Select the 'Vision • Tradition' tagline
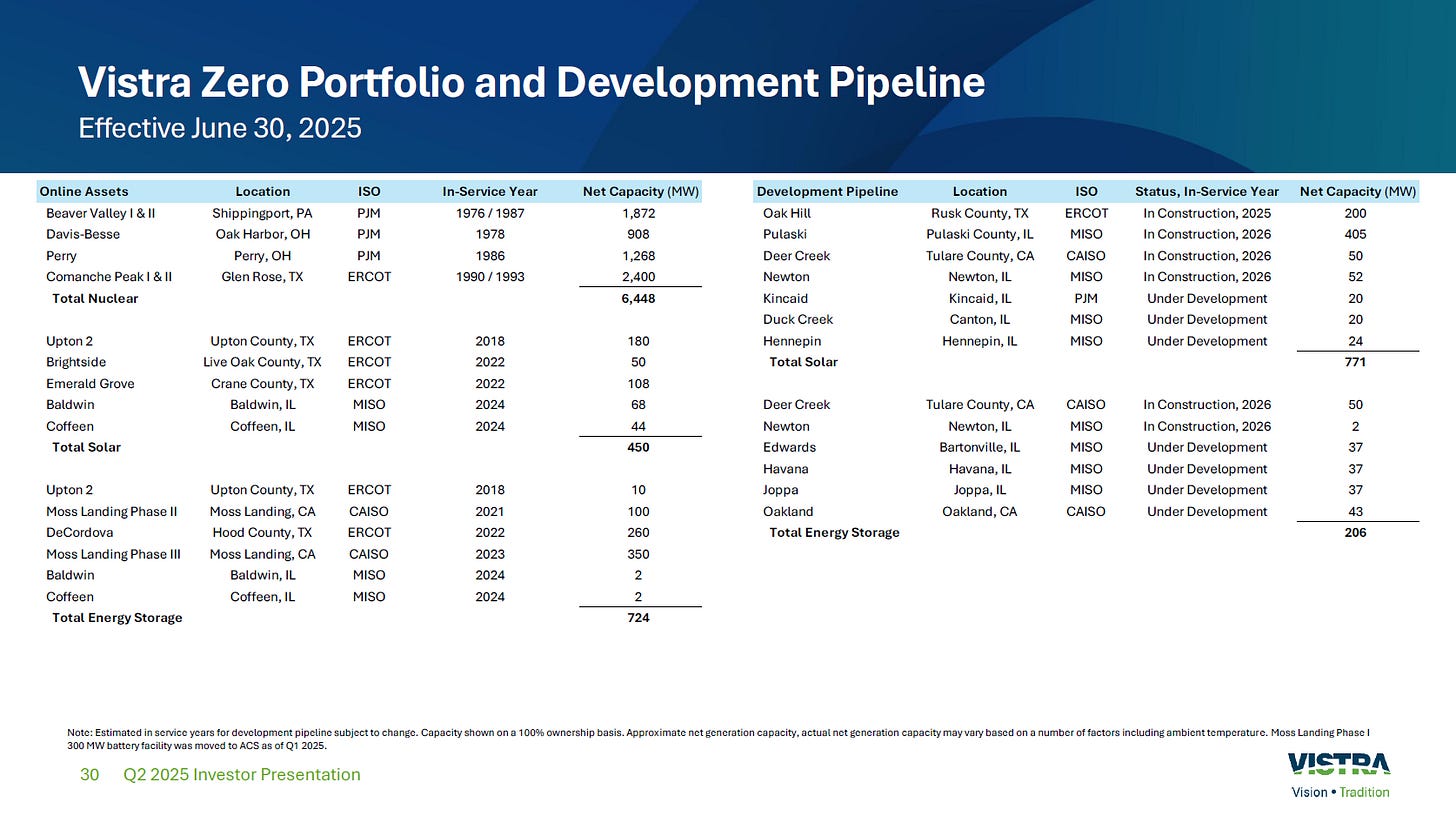Screen dimensions: 1456x817 [x=1339, y=792]
